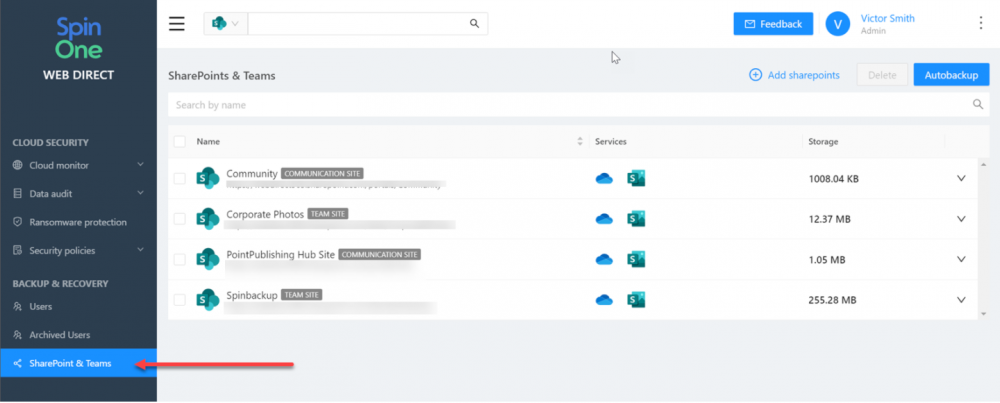Open Archived Users in sidebar
The height and width of the screenshot is (403, 1000).
tap(78, 335)
